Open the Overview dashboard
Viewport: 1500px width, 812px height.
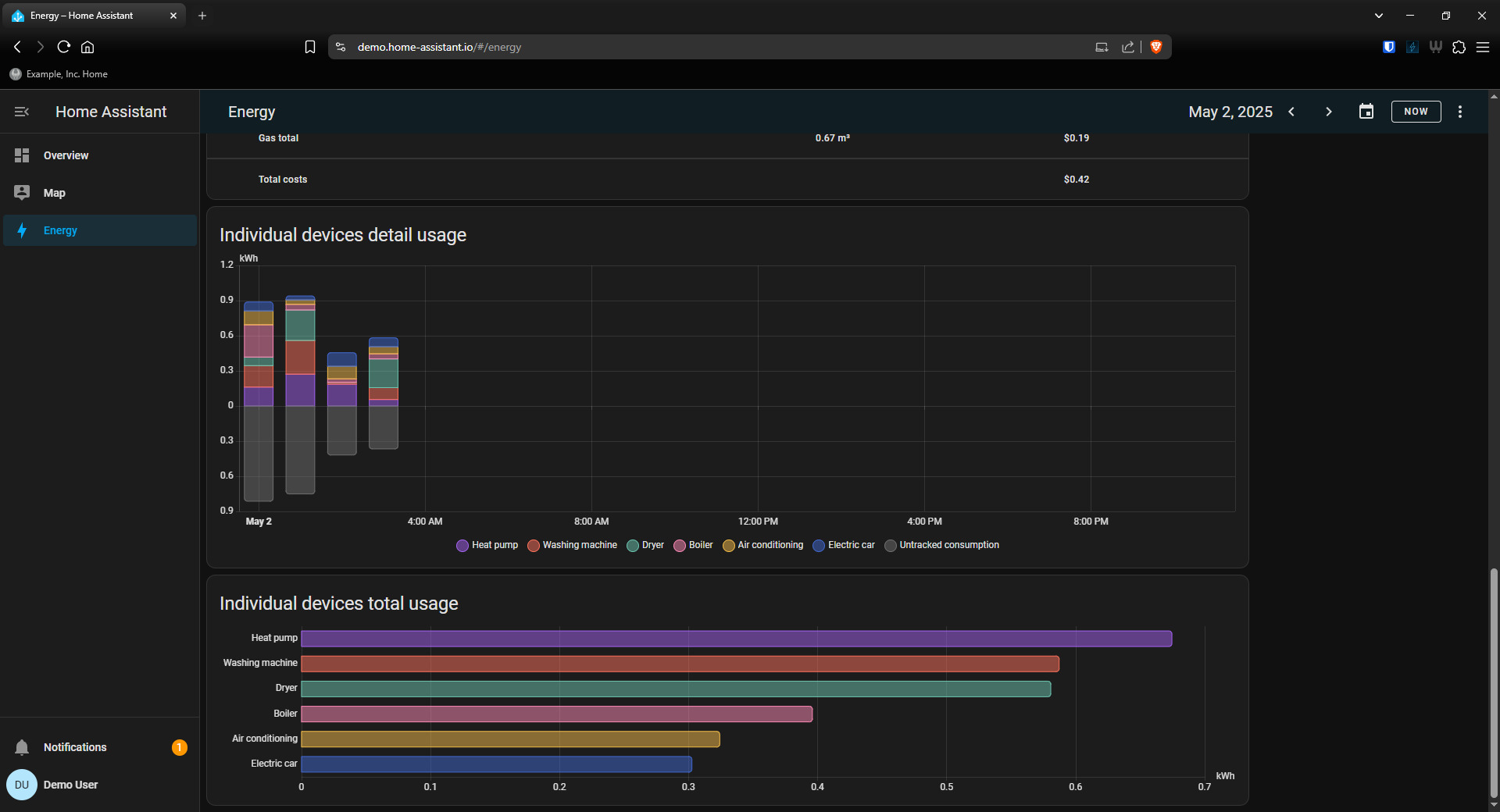(66, 155)
